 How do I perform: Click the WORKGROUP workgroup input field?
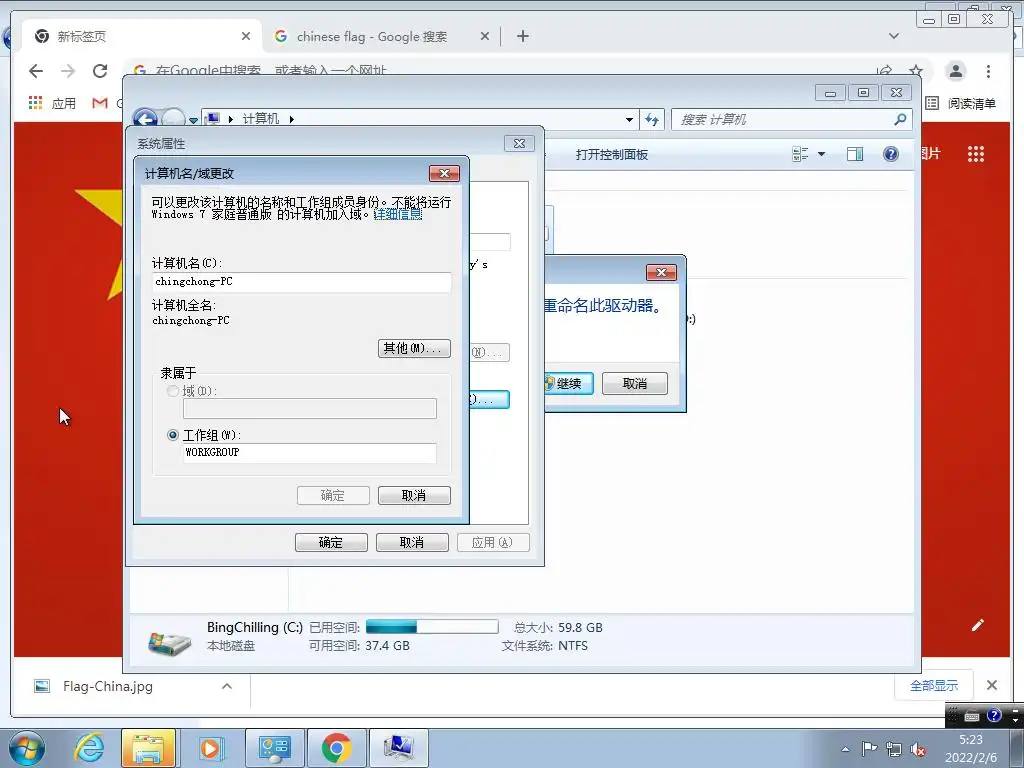click(310, 453)
